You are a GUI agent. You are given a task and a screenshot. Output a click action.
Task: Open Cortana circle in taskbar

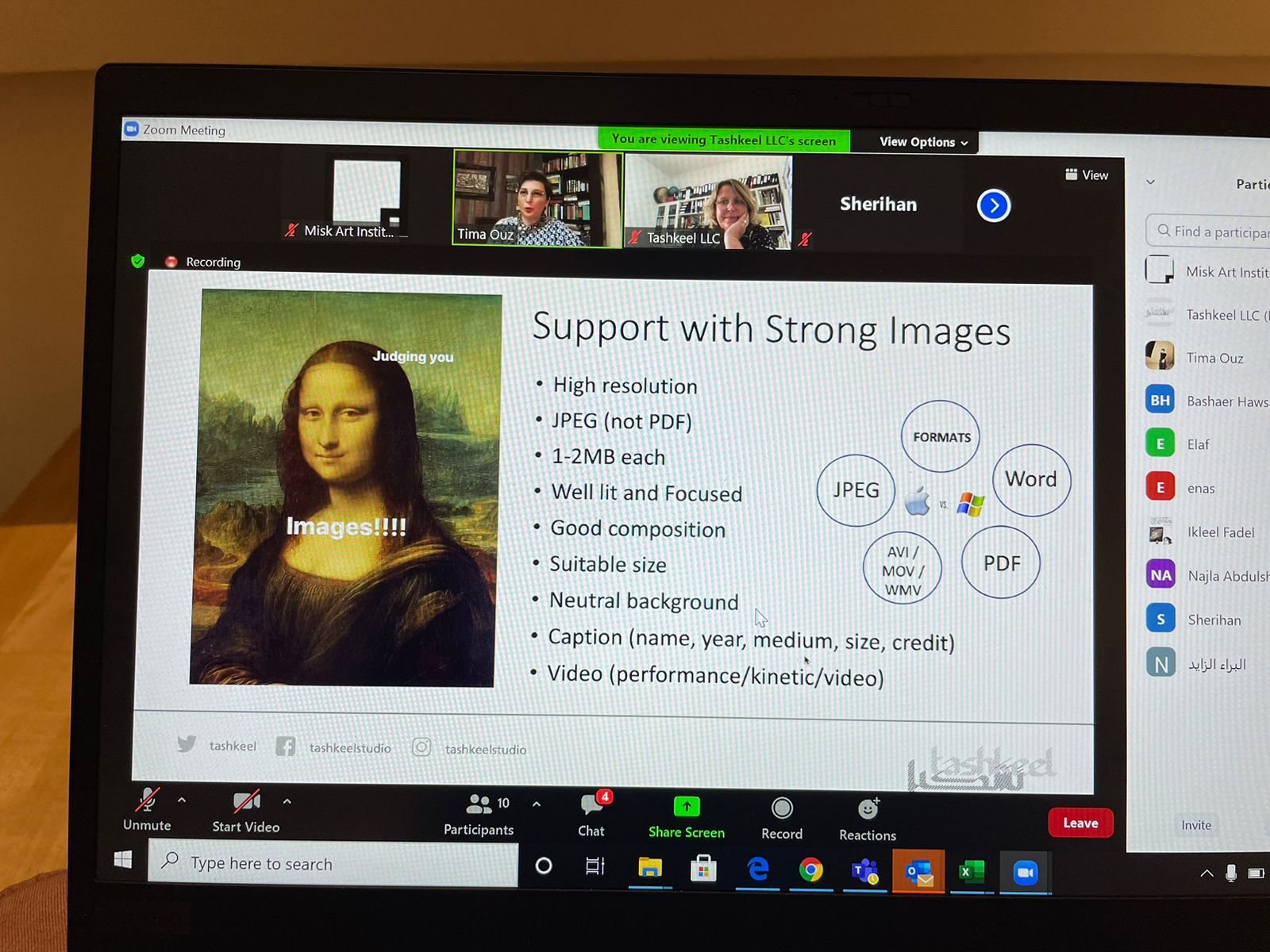544,866
